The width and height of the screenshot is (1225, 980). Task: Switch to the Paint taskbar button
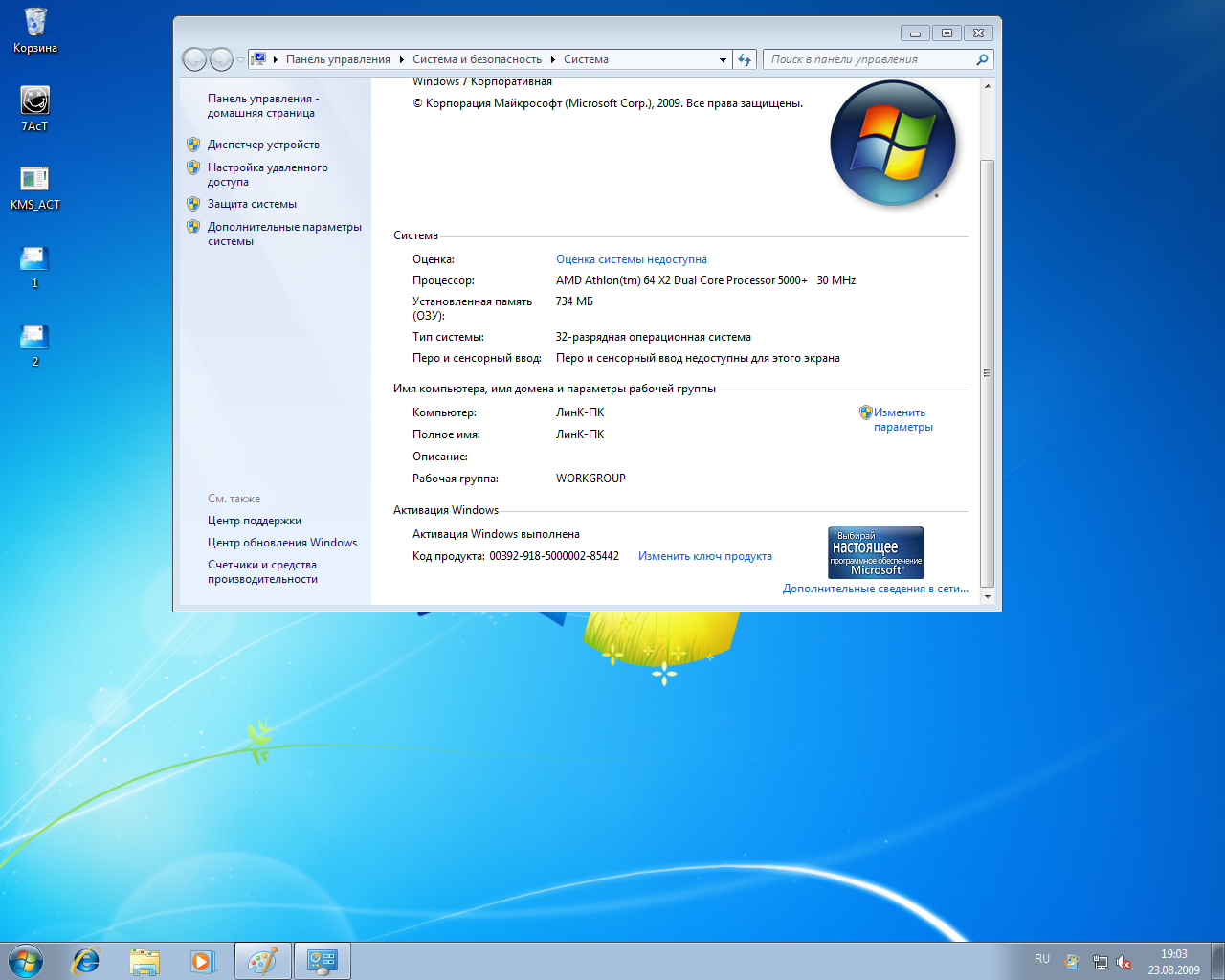click(262, 961)
